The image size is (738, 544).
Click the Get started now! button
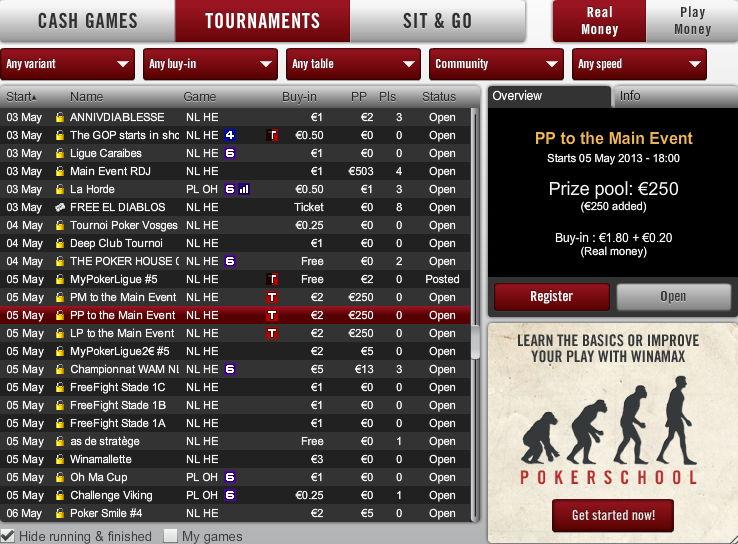[x=613, y=515]
